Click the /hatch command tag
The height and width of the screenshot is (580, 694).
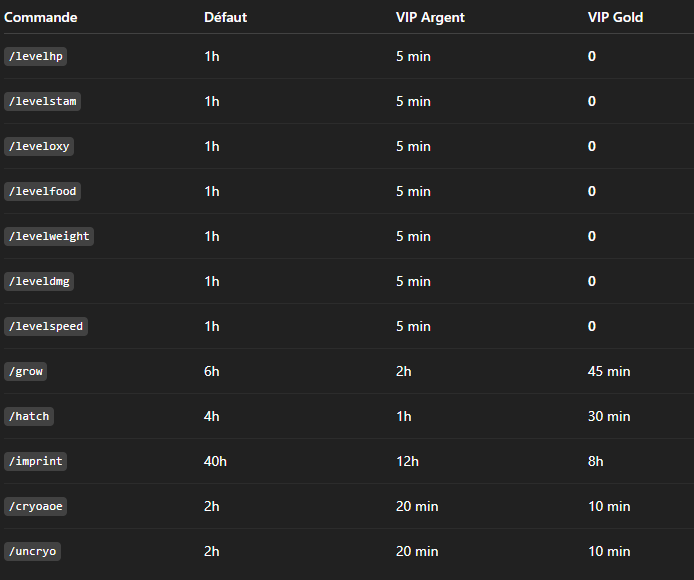[x=29, y=416]
